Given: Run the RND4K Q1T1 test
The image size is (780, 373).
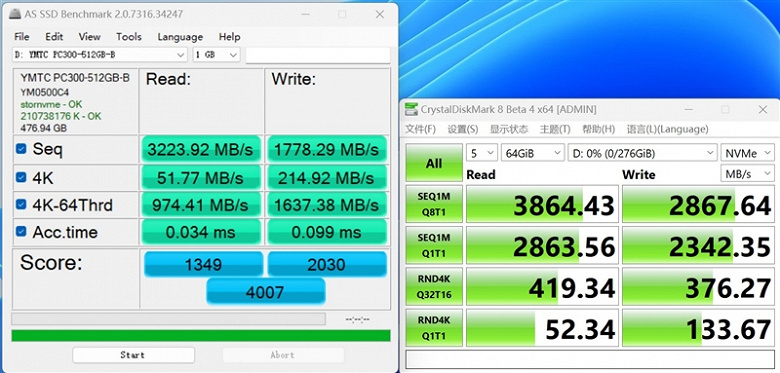Looking at the screenshot, I should (x=434, y=328).
